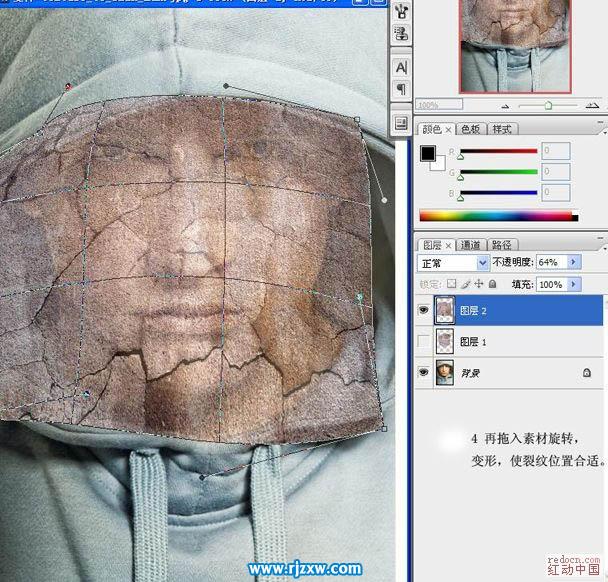Switch to the 通道 tab
608x582 pixels.
pos(470,245)
